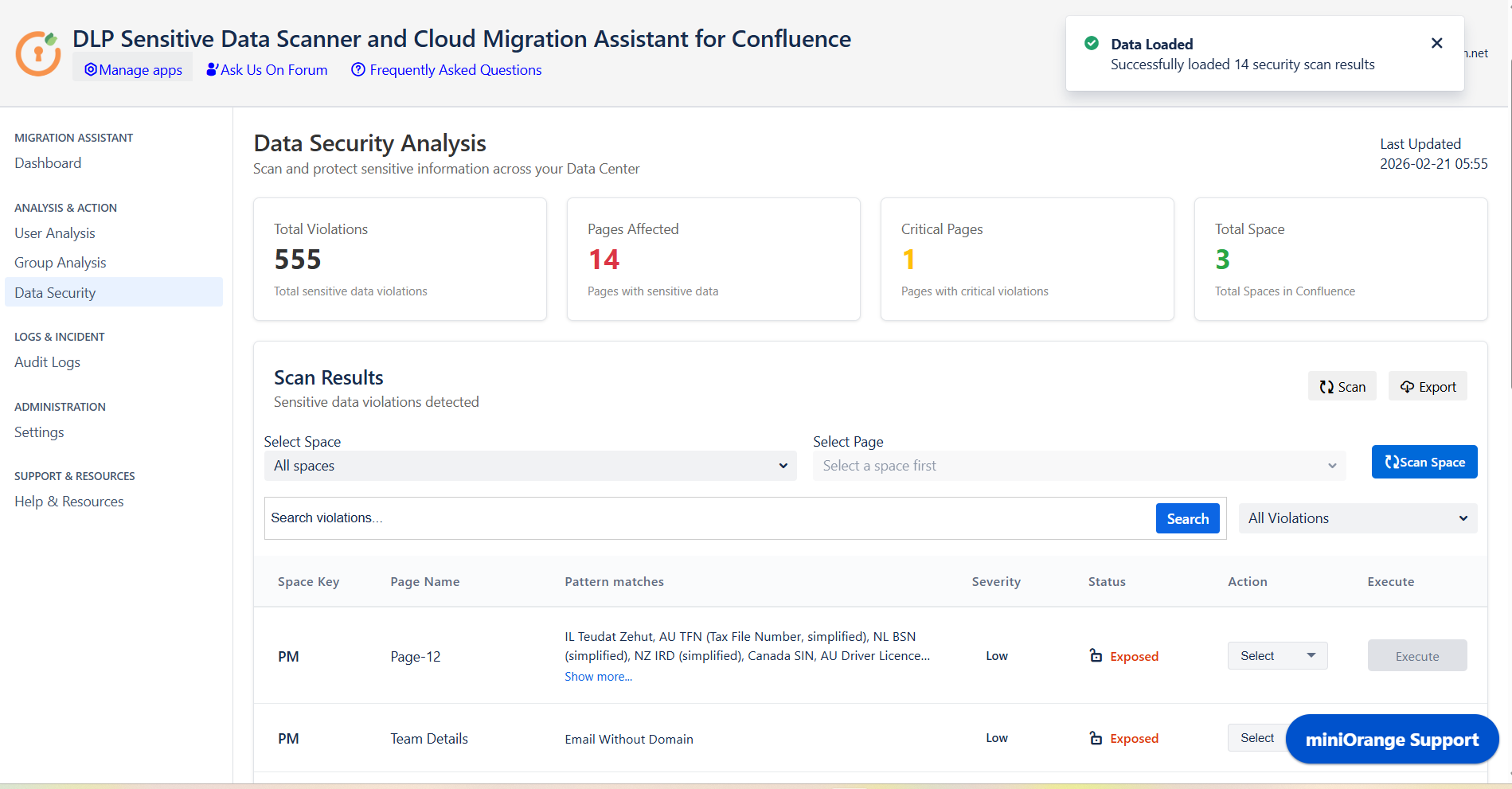This screenshot has height=789, width=1512.
Task: Open Frequently Asked Questions link
Action: click(447, 70)
